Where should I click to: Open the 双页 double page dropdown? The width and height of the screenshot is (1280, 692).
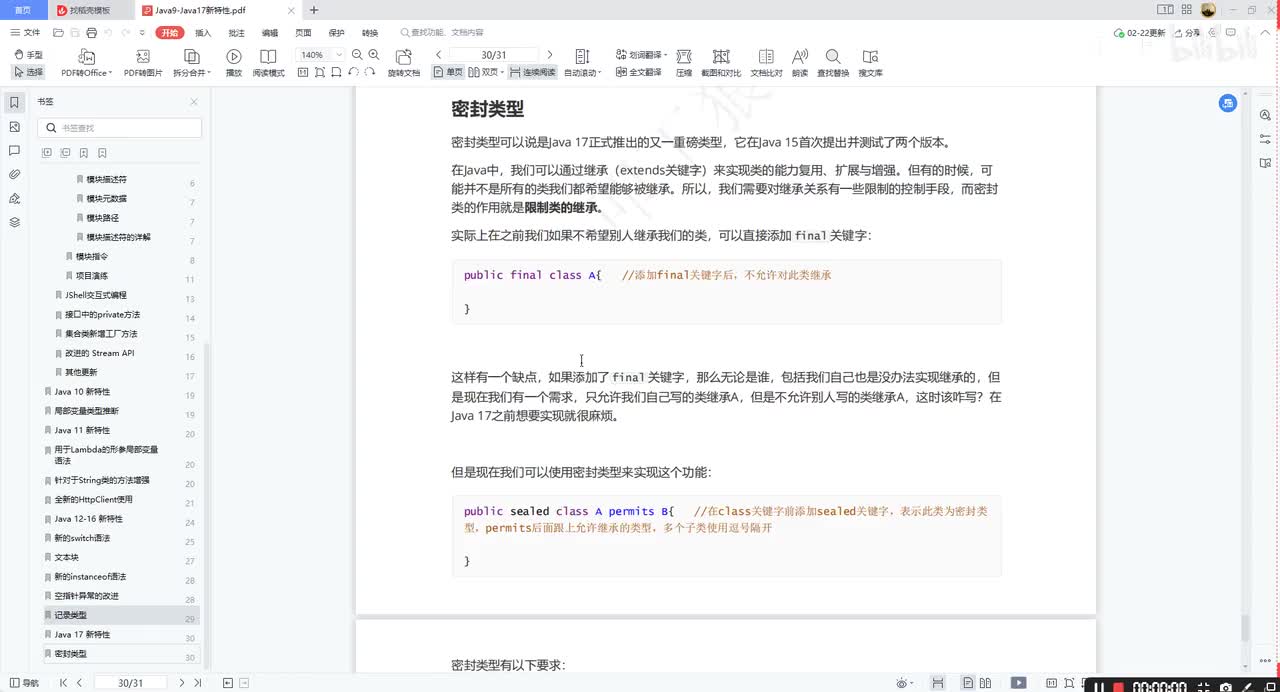click(486, 73)
